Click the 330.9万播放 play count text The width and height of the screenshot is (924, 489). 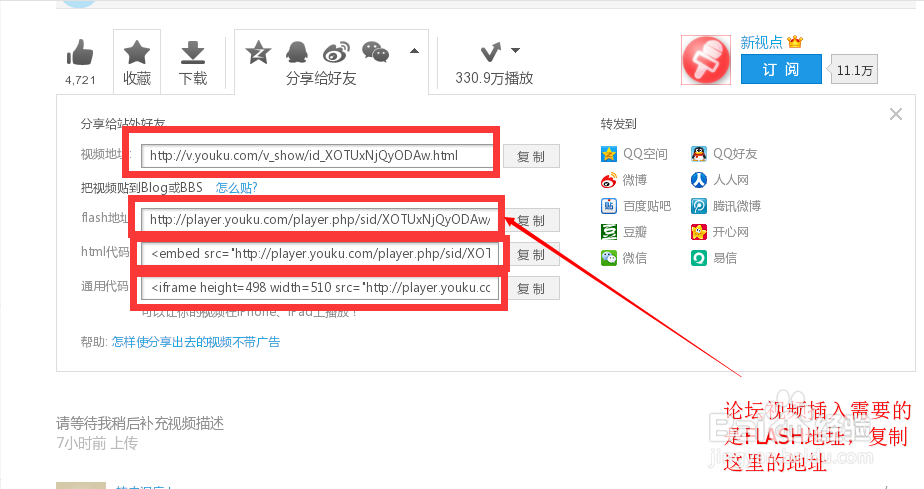[x=494, y=78]
